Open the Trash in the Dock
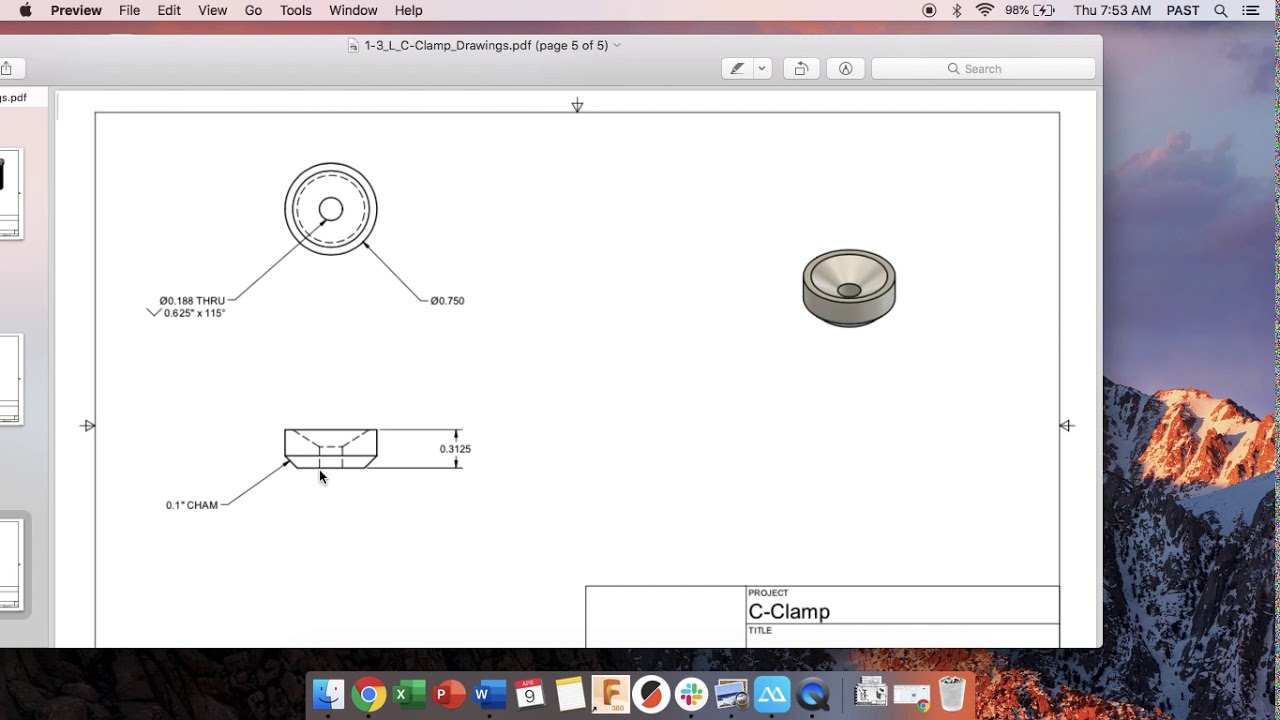This screenshot has height=720, width=1280. 952,694
